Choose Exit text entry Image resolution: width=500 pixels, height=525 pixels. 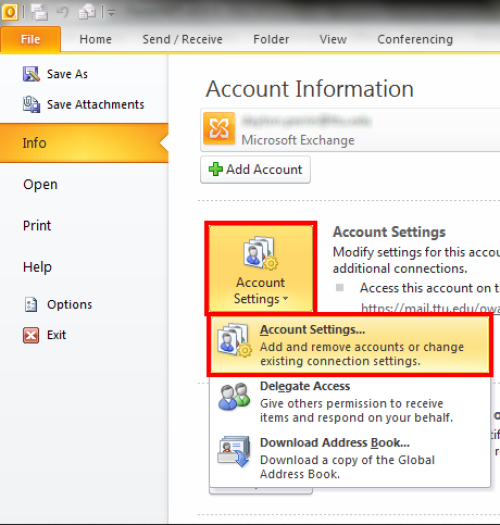[56, 335]
